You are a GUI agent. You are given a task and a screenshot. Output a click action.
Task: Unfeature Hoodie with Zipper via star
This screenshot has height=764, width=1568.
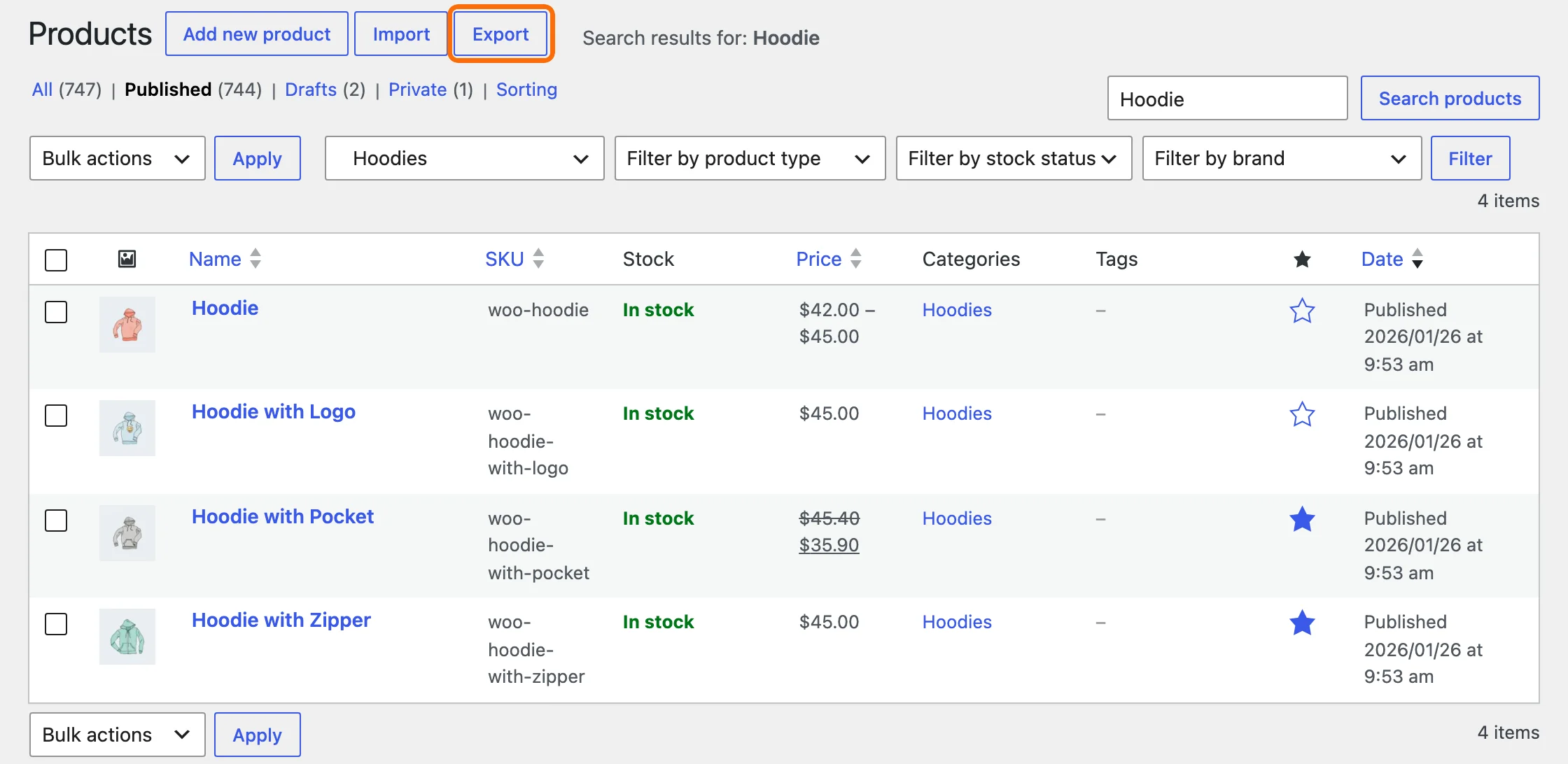pos(1302,622)
